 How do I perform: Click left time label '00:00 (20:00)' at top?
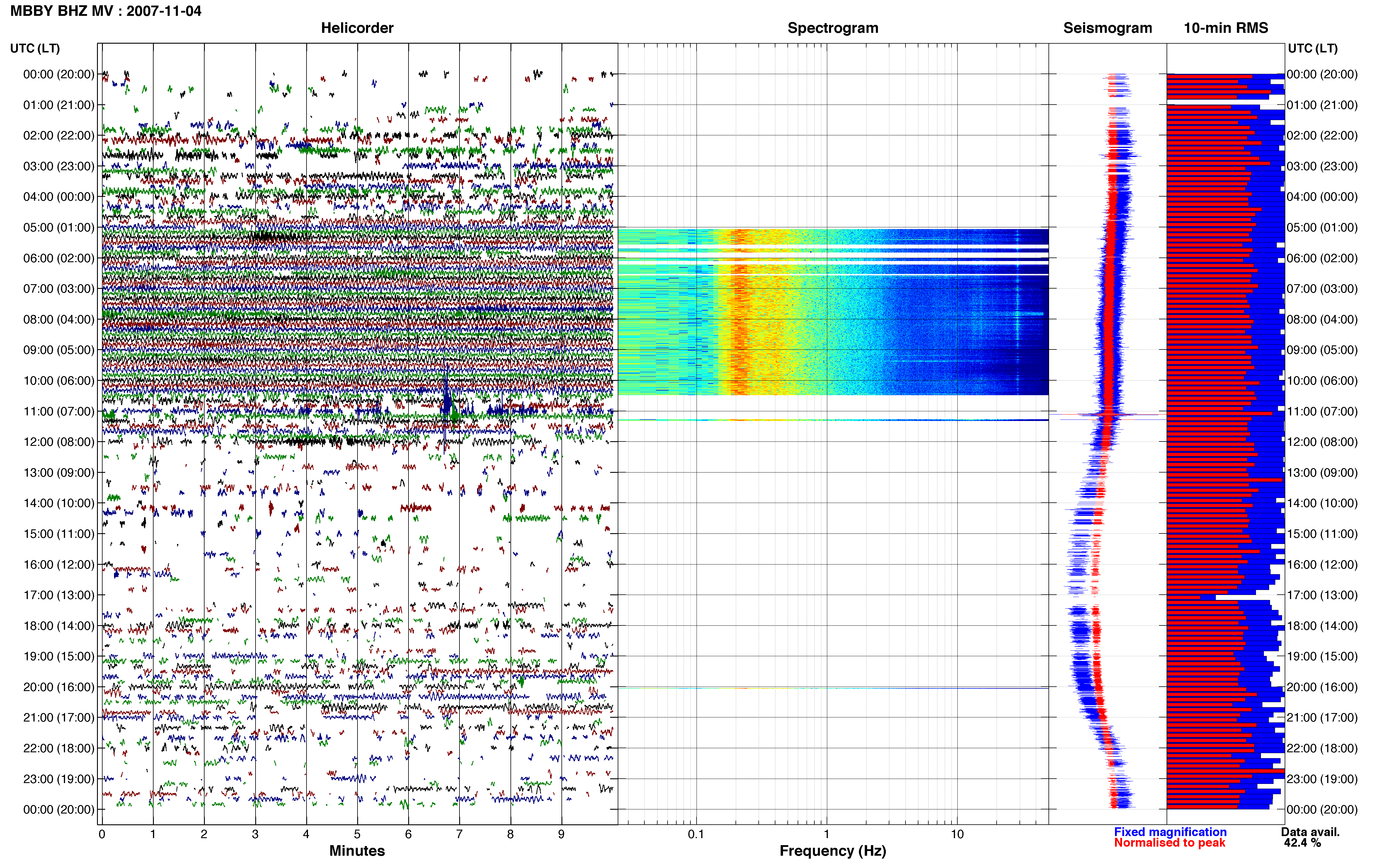click(59, 74)
